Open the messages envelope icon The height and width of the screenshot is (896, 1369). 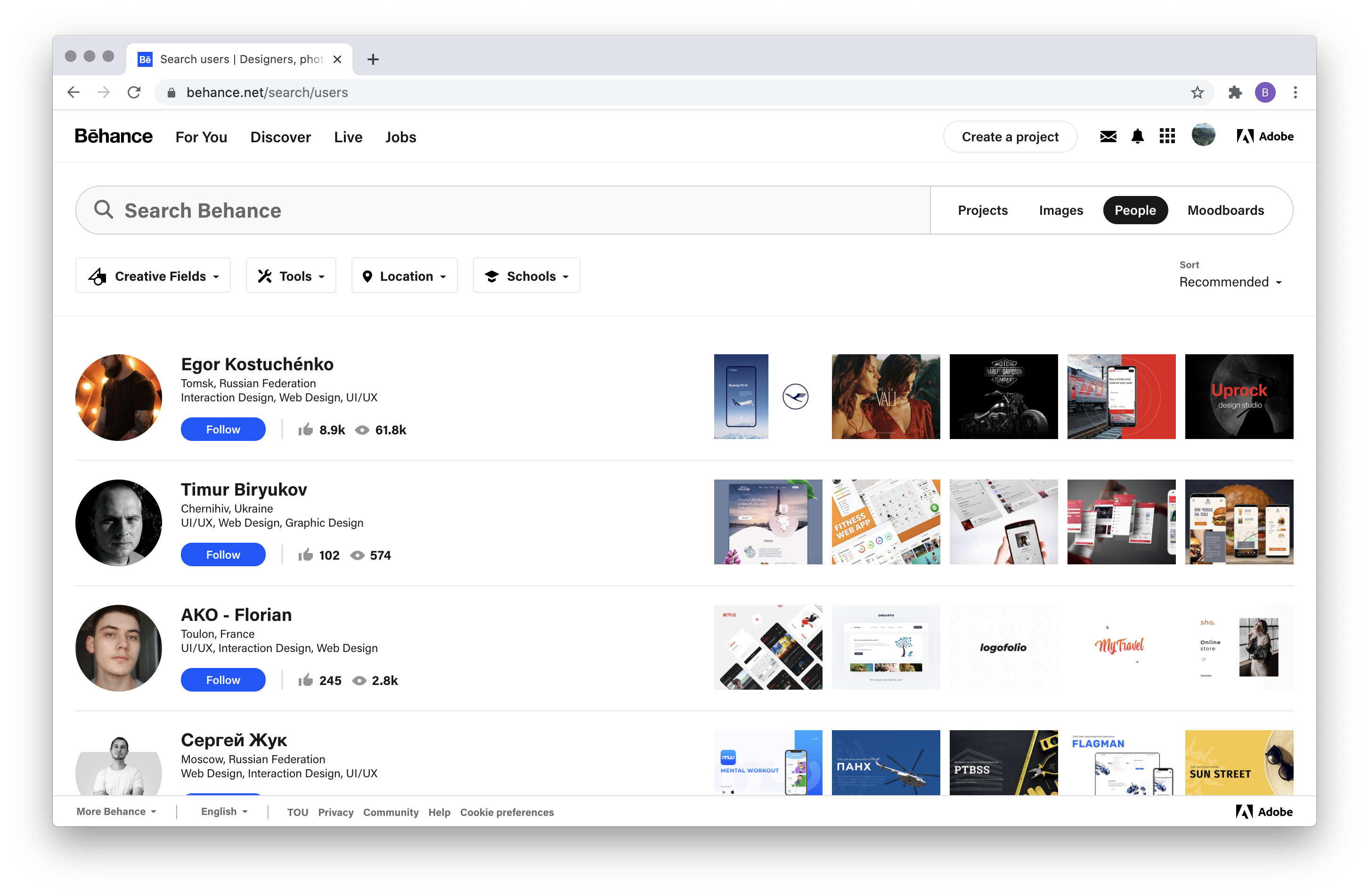click(x=1108, y=136)
